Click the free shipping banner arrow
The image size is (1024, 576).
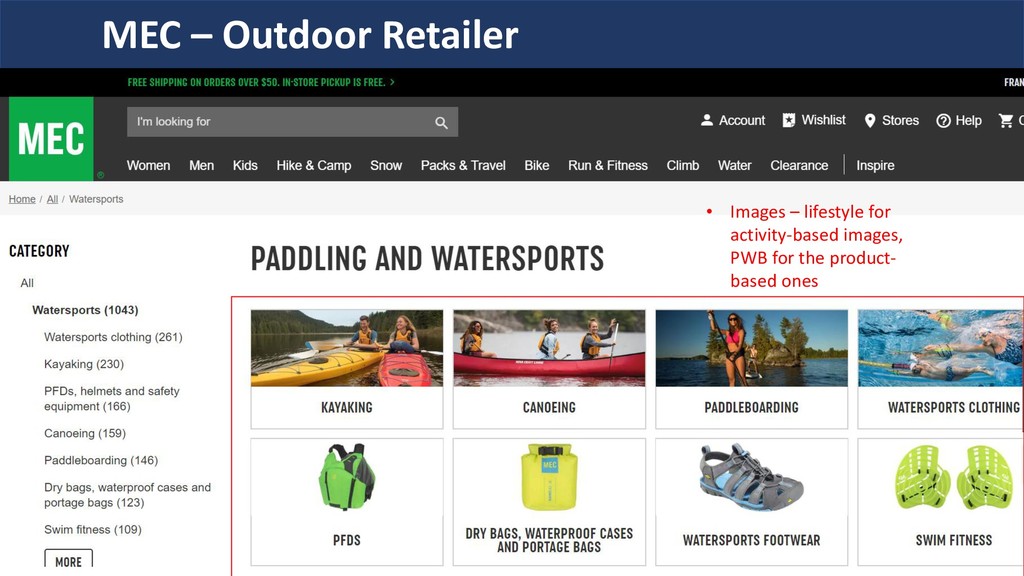[x=392, y=82]
